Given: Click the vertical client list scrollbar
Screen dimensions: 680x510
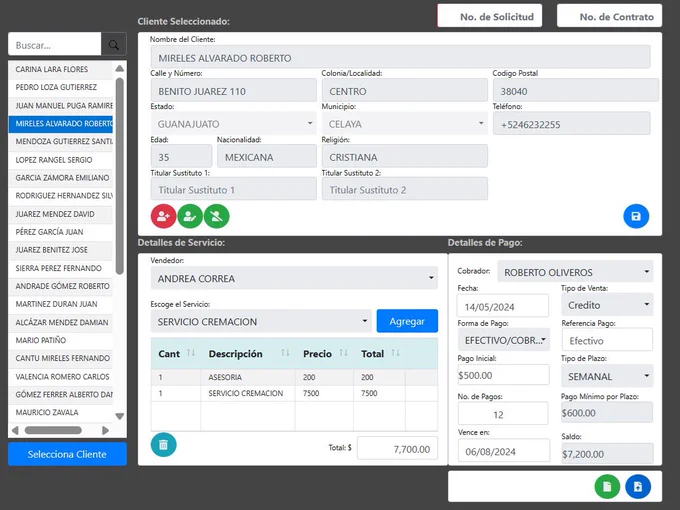Looking at the screenshot, I should pyautogui.click(x=120, y=176).
